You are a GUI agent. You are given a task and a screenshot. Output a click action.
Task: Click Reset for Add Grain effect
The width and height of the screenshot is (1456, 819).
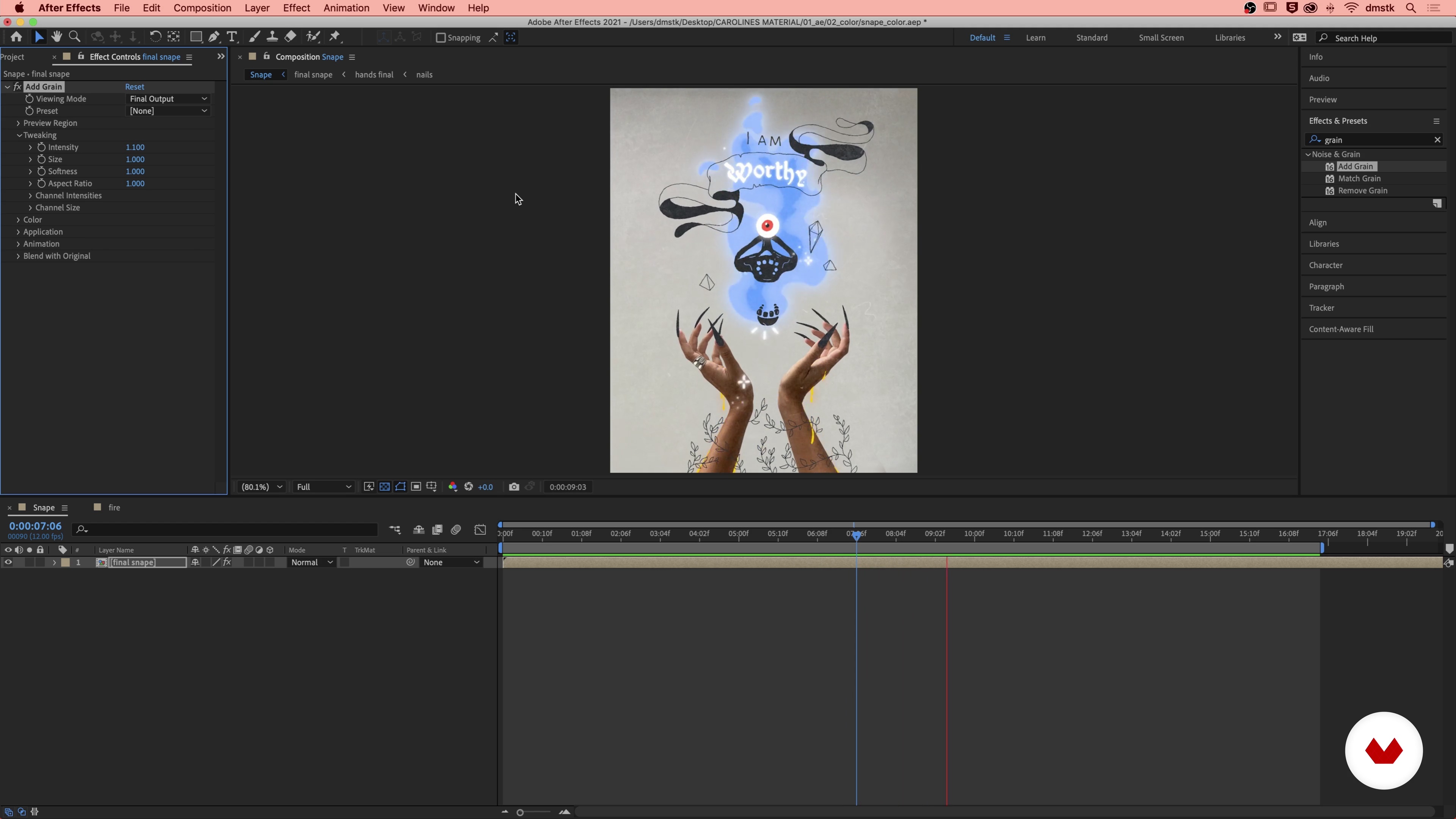tap(135, 86)
